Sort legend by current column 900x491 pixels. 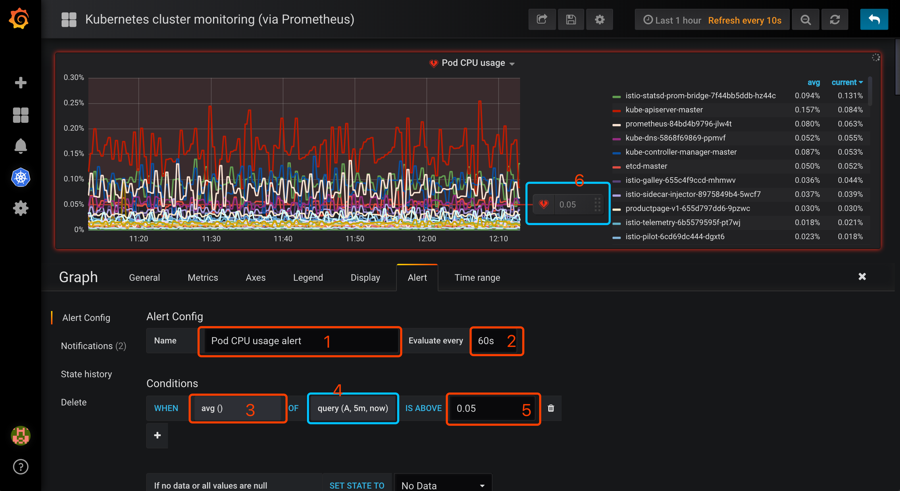[847, 82]
